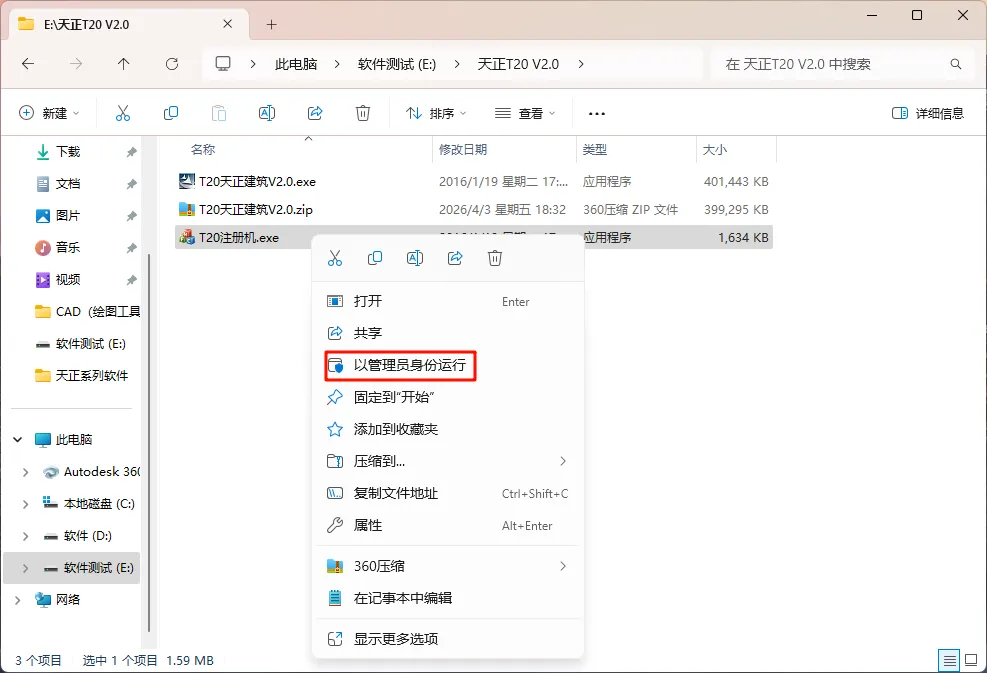
Task: Click chevron after 天正T20 V2.0 breadcrumb
Action: 580,64
